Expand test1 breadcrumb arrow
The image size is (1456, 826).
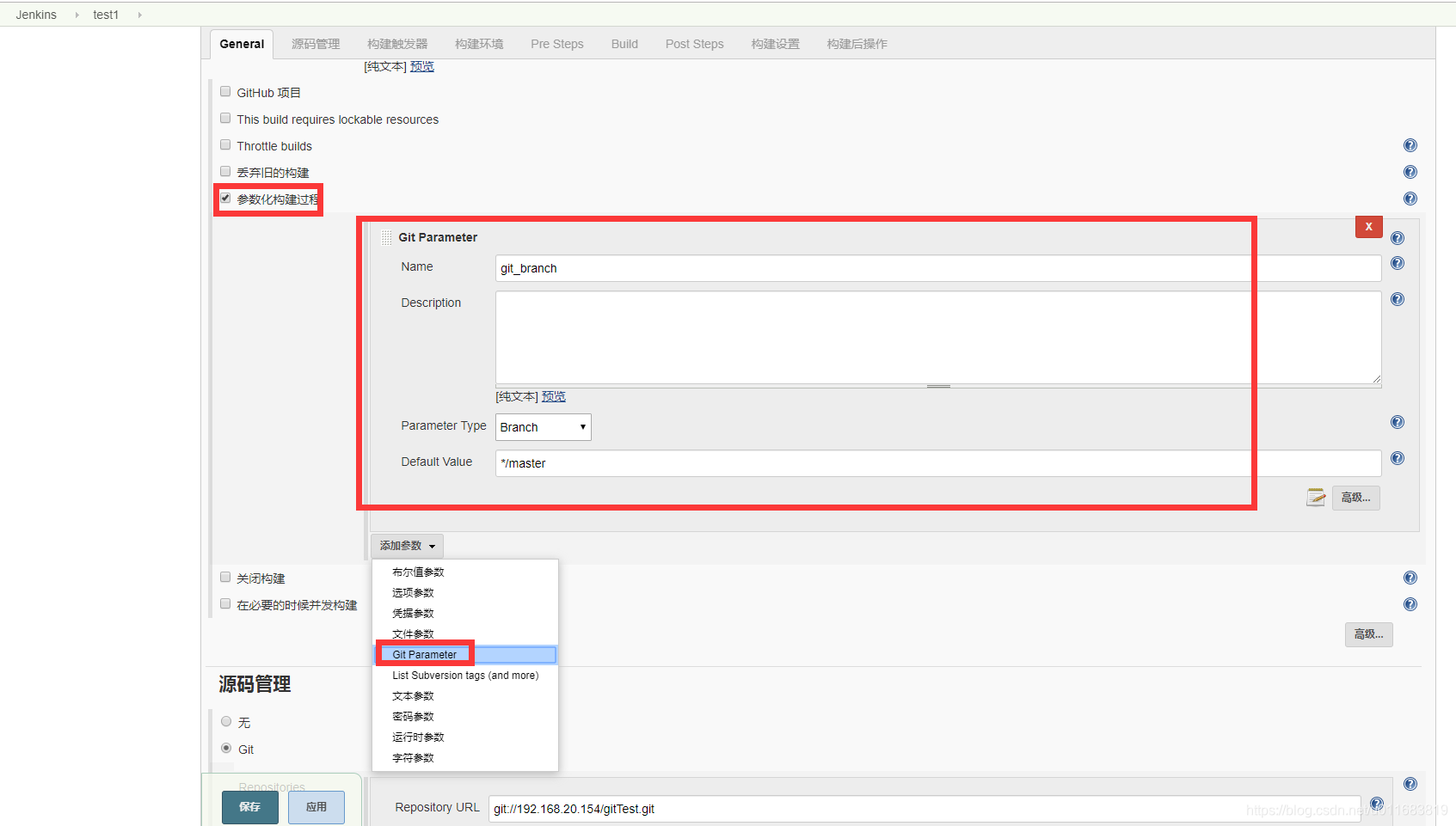(x=139, y=15)
